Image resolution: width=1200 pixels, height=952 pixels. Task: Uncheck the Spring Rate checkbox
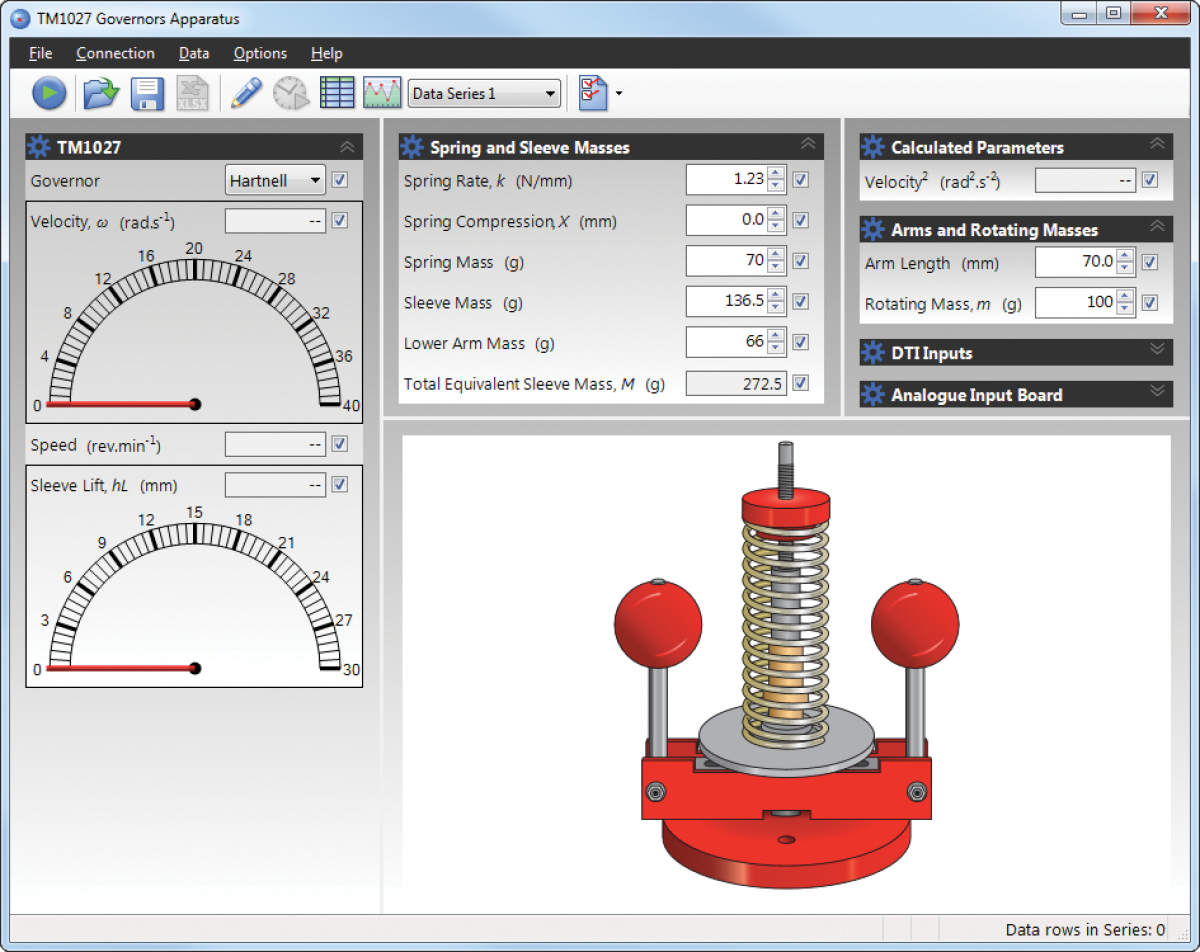pos(800,180)
